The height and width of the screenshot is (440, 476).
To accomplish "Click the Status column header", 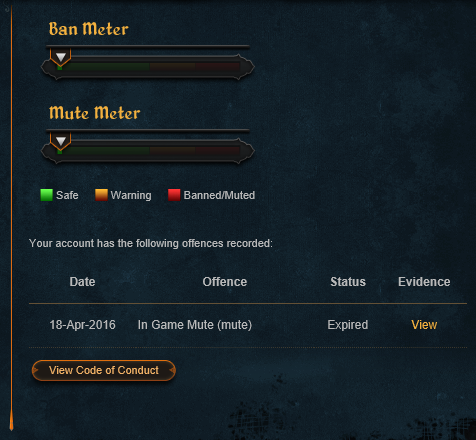I will (x=348, y=282).
